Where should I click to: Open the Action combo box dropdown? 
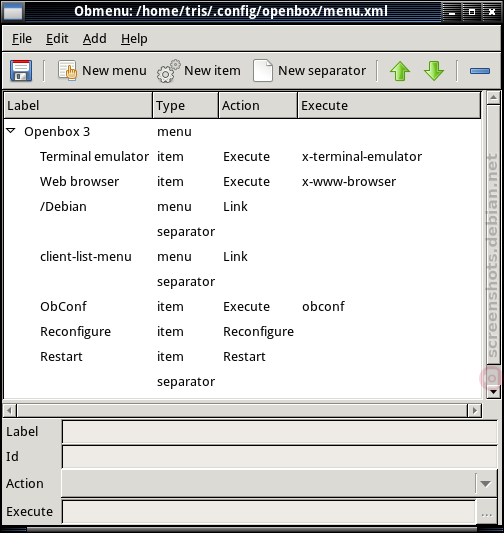(x=485, y=483)
